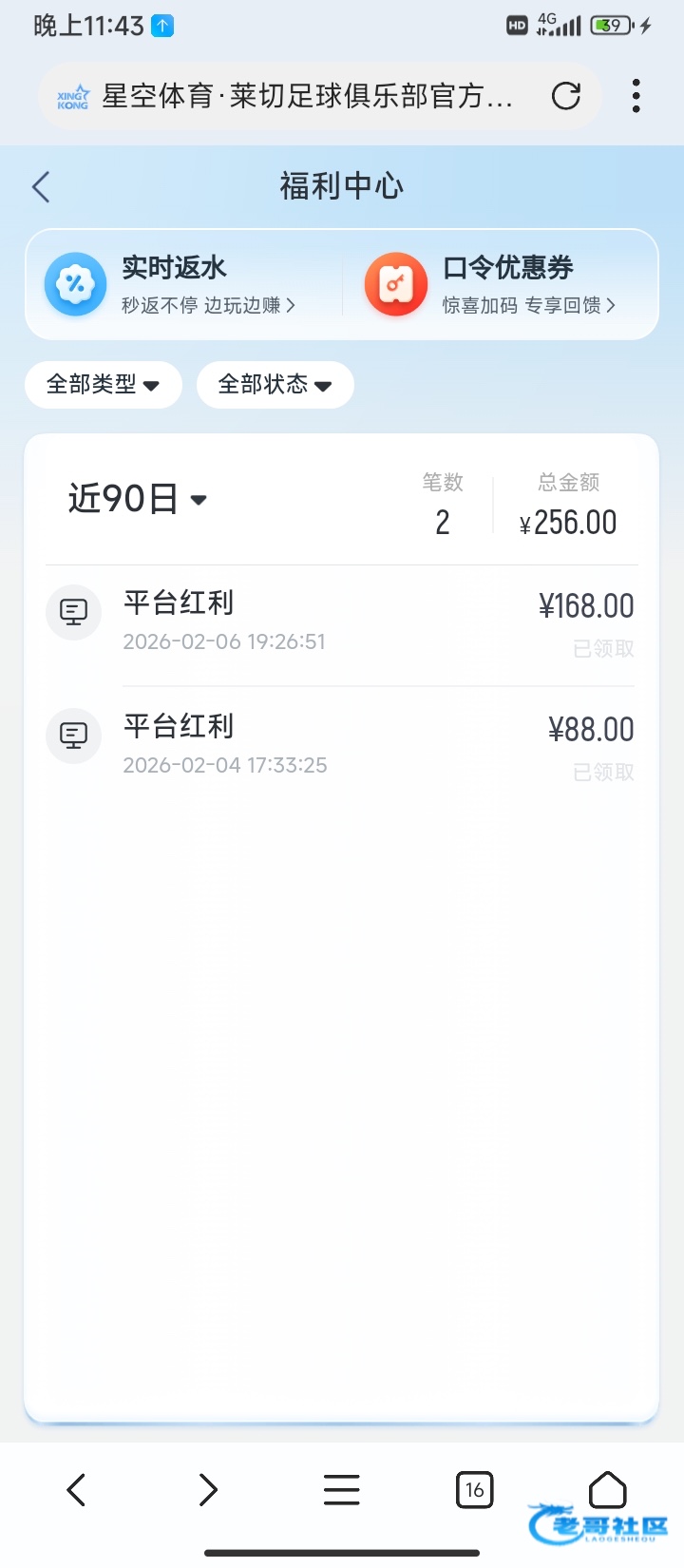This screenshot has width=684, height=1568.
Task: Navigate back with the bottom browser arrow
Action: pyautogui.click(x=77, y=1490)
